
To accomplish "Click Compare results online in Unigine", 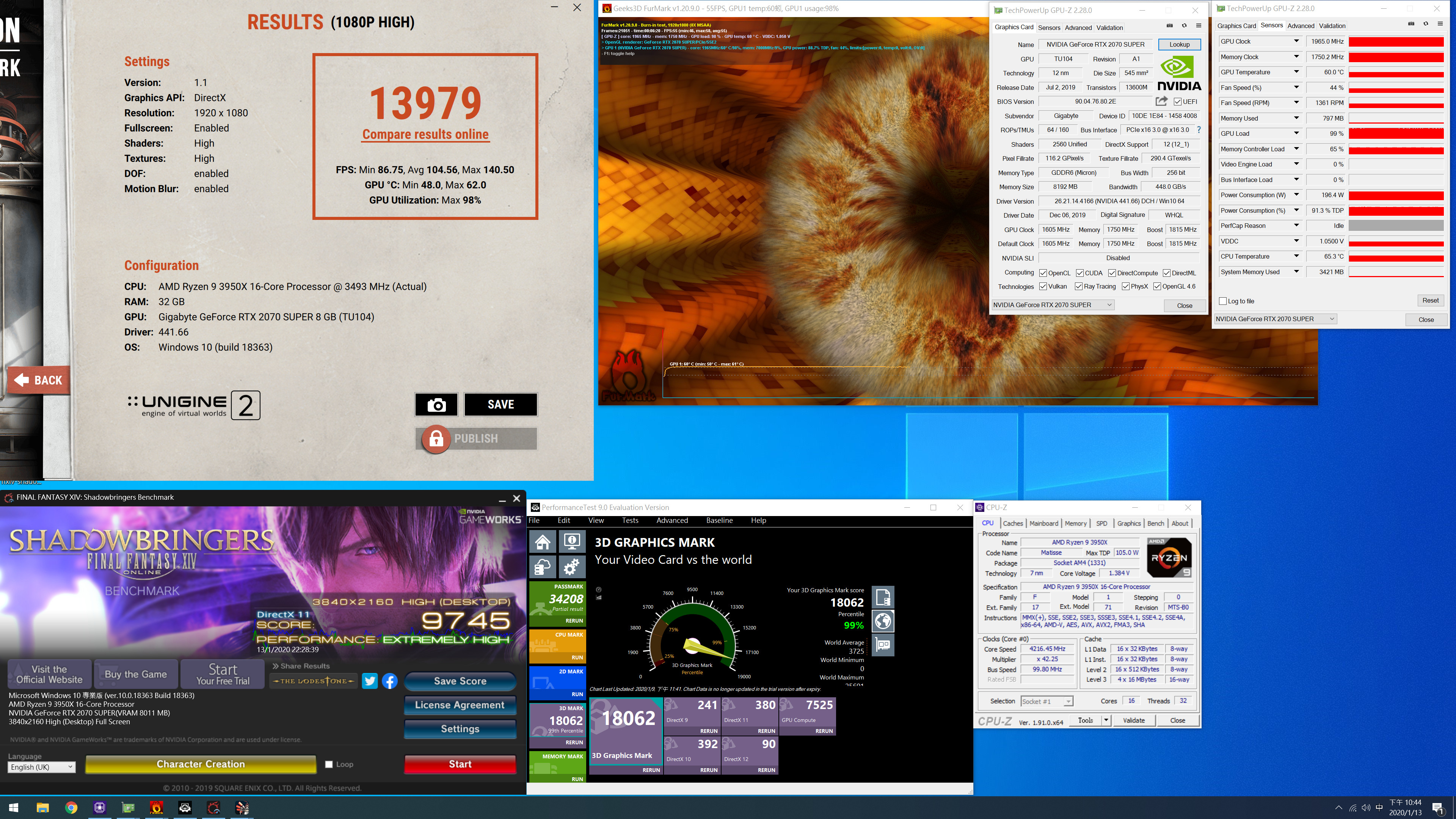I will click(425, 135).
